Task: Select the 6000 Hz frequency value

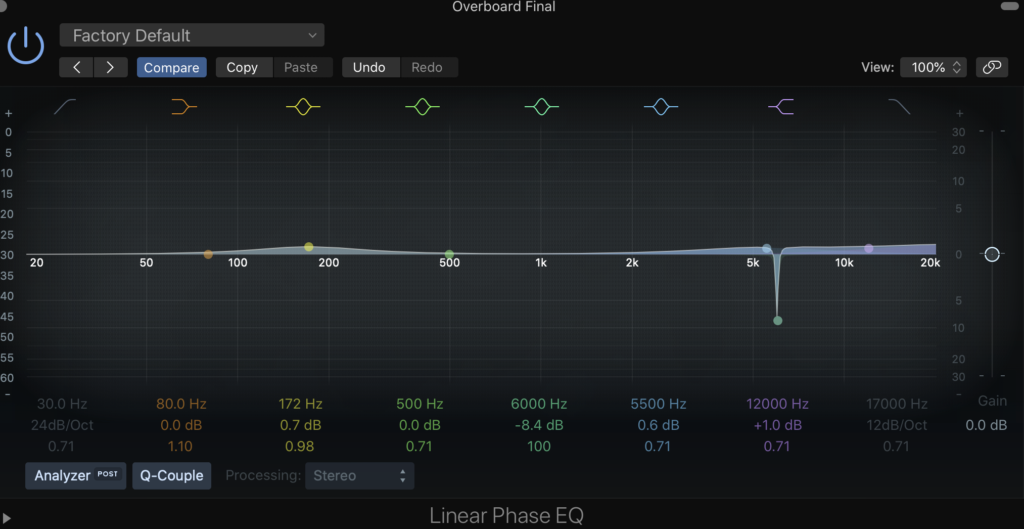Action: [539, 404]
